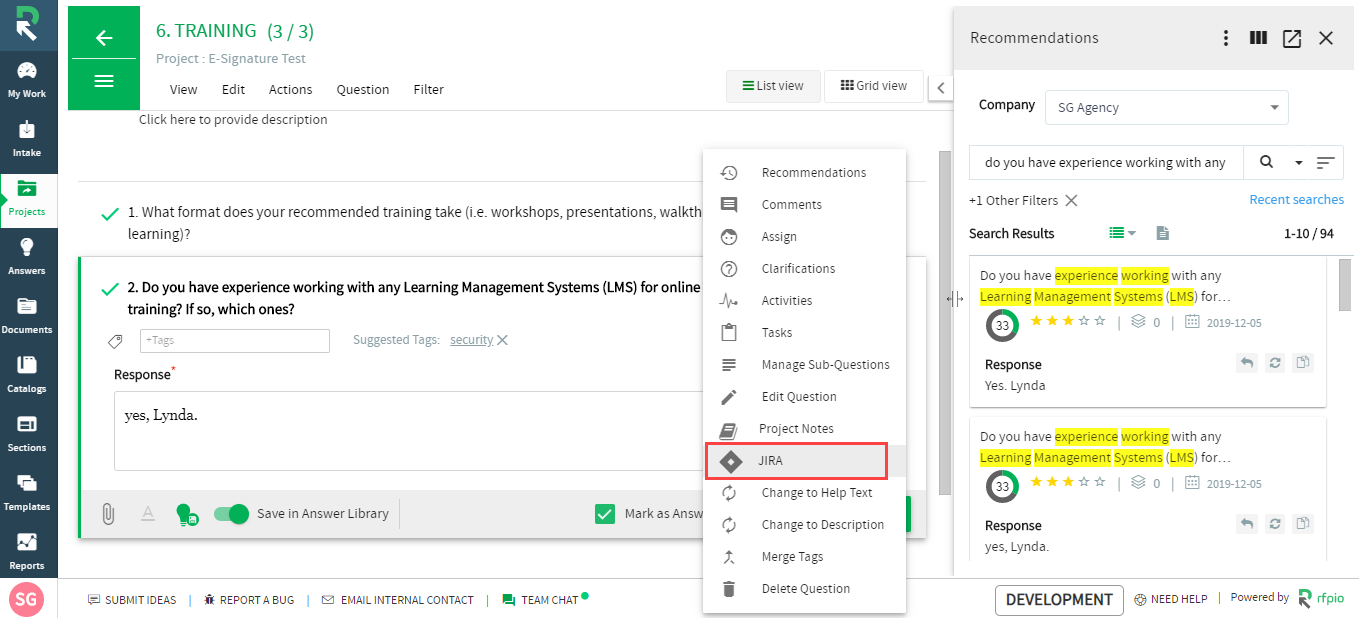Toggle Save in Answer Library switch
This screenshot has width=1359, height=618.
pyautogui.click(x=231, y=514)
